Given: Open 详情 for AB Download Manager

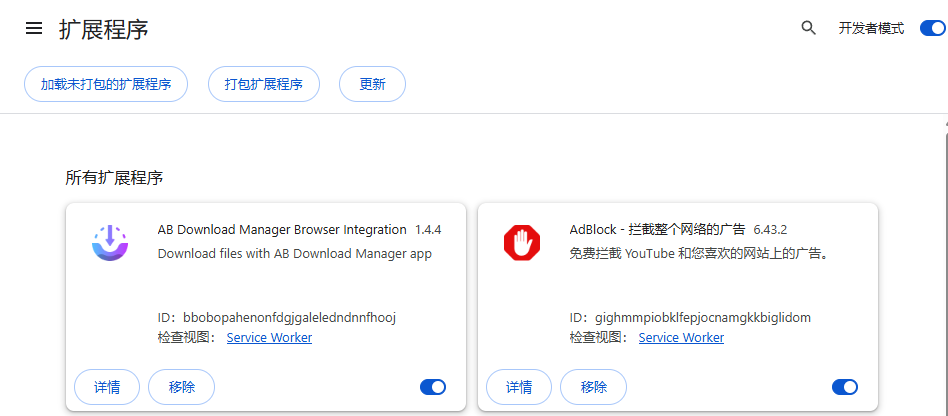Looking at the screenshot, I should click(107, 387).
